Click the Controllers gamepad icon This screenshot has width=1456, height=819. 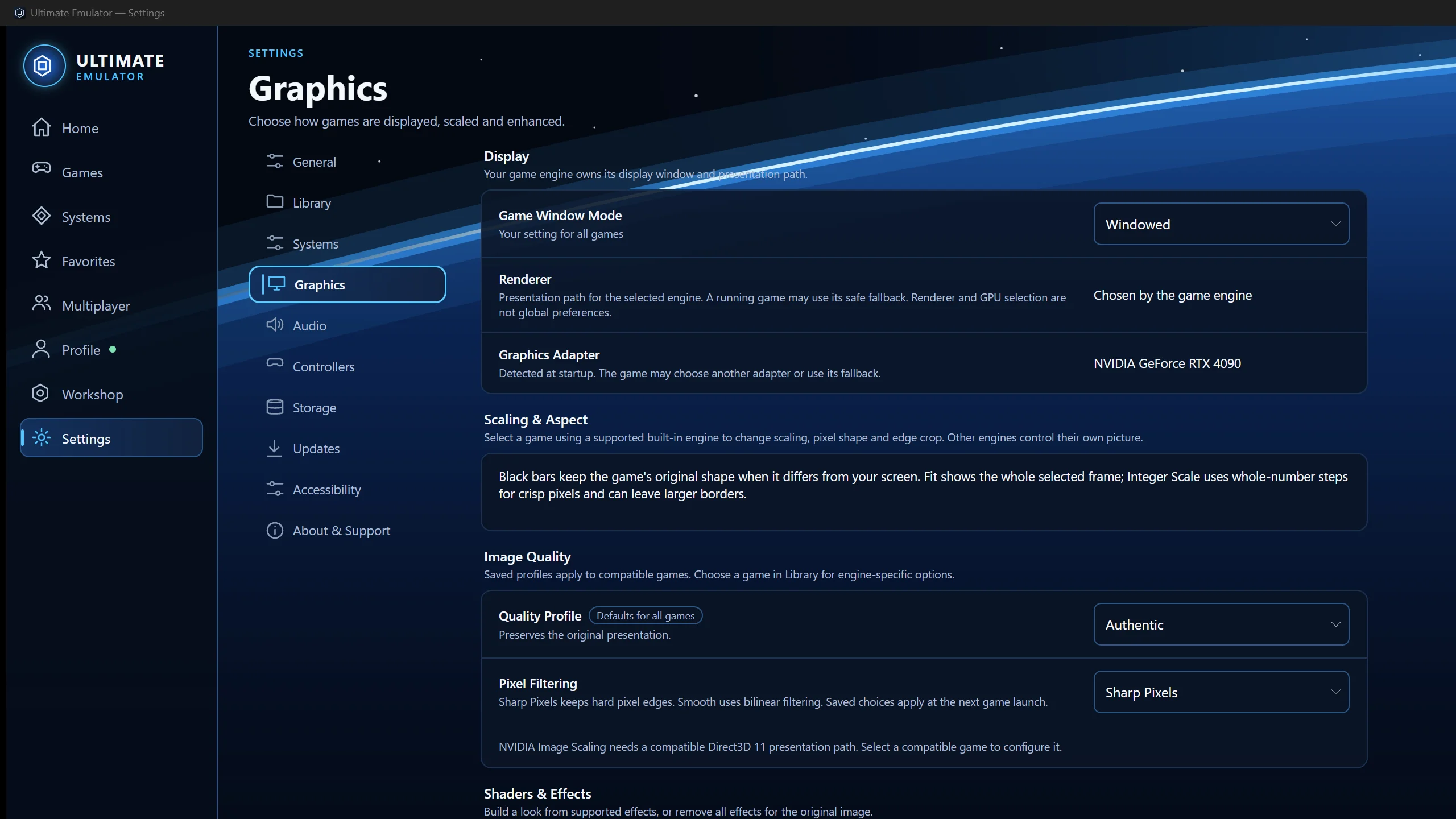[275, 363]
